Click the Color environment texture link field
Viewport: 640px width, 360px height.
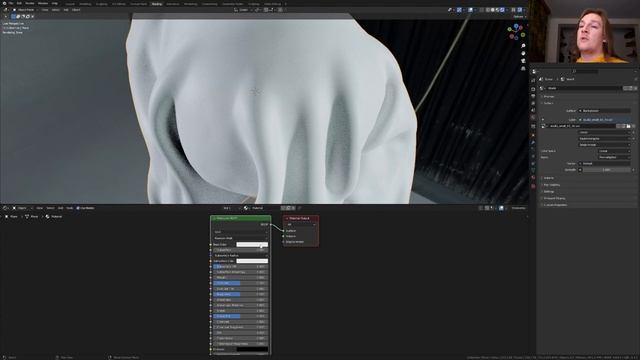603,120
